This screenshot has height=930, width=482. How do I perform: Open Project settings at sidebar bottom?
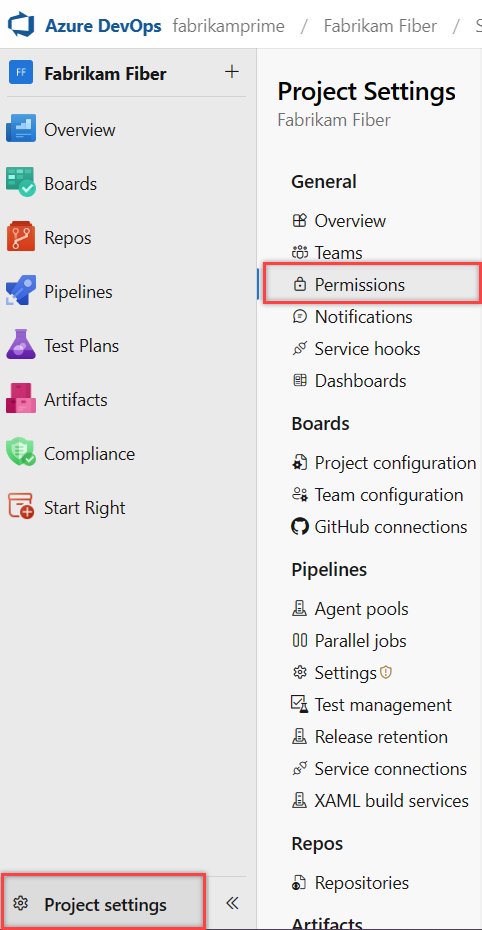103,904
